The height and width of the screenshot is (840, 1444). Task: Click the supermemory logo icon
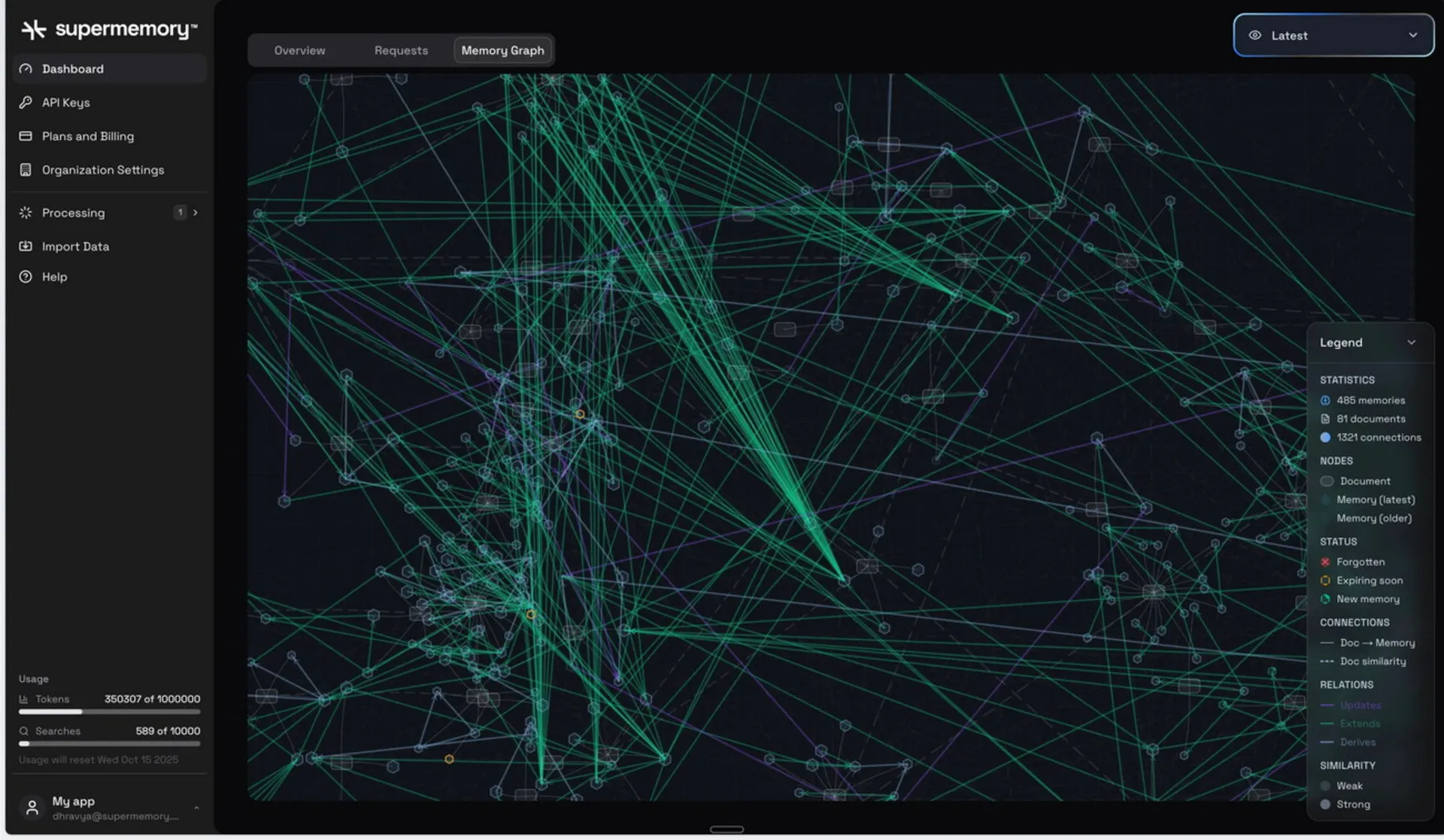coord(33,29)
